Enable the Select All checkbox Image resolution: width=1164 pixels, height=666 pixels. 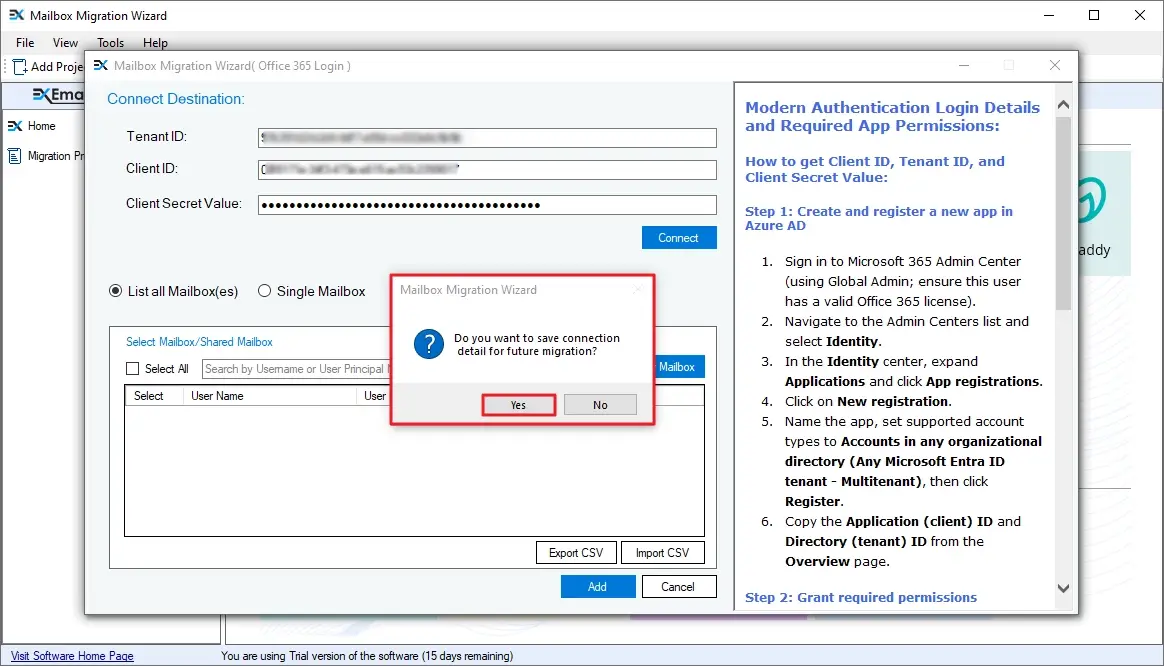[x=132, y=368]
